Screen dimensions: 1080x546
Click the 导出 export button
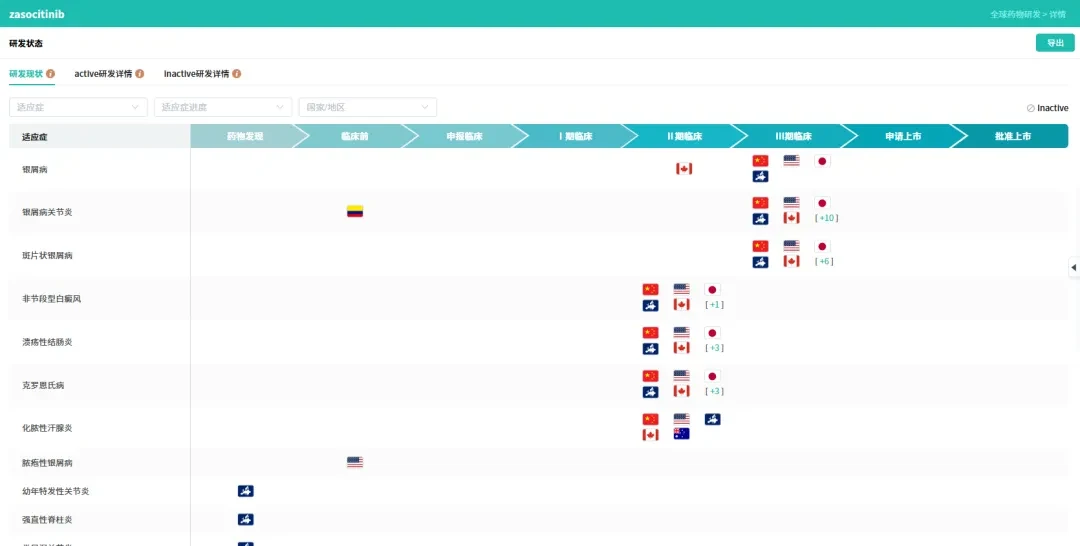[x=1055, y=43]
